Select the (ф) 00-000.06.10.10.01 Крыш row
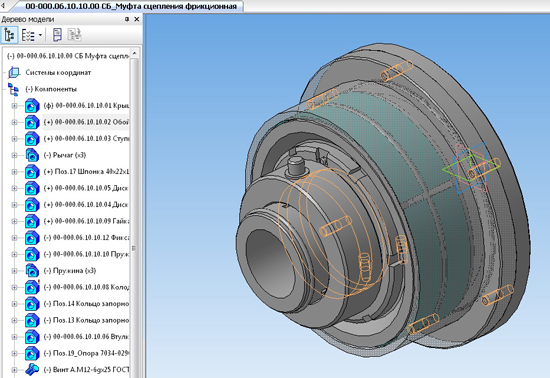The width and height of the screenshot is (550, 378). 86,106
